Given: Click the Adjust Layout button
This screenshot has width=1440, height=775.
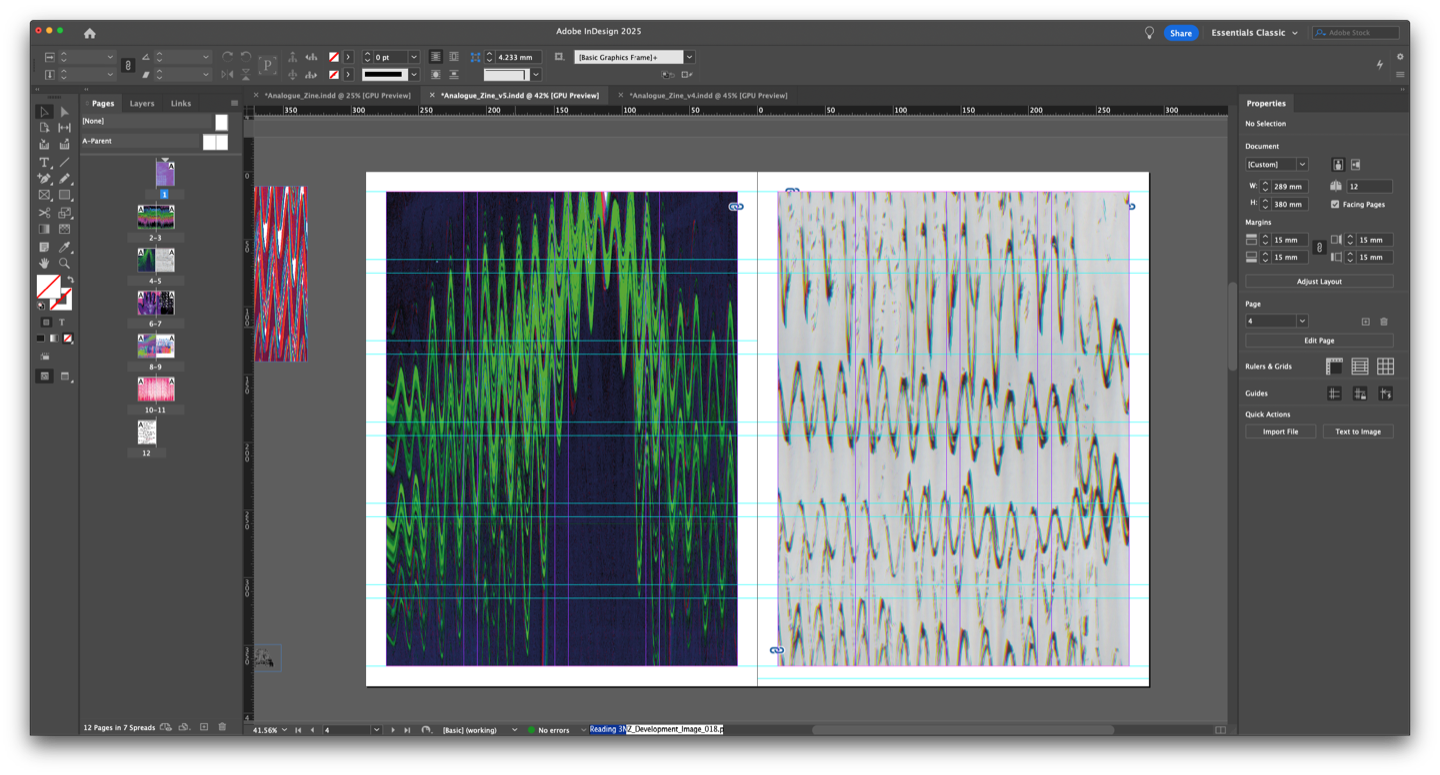Looking at the screenshot, I should [1319, 282].
